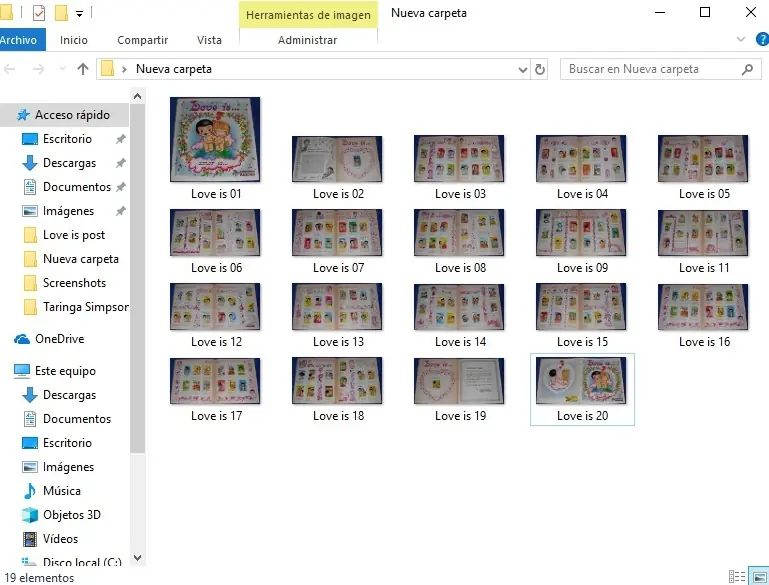
Task: Select the Love is 05 image
Action: pos(703,158)
